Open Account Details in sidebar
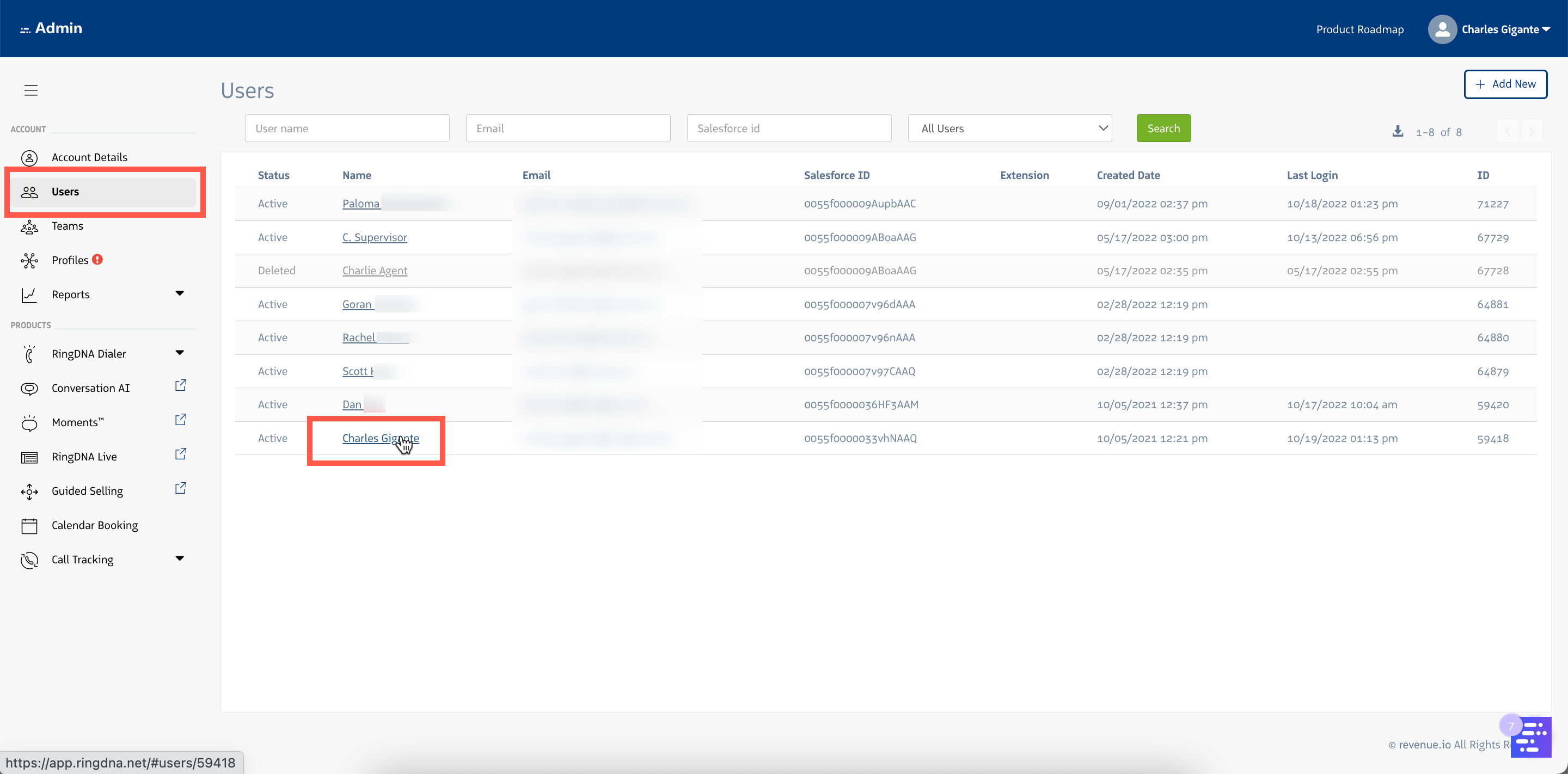The height and width of the screenshot is (774, 1568). click(89, 158)
